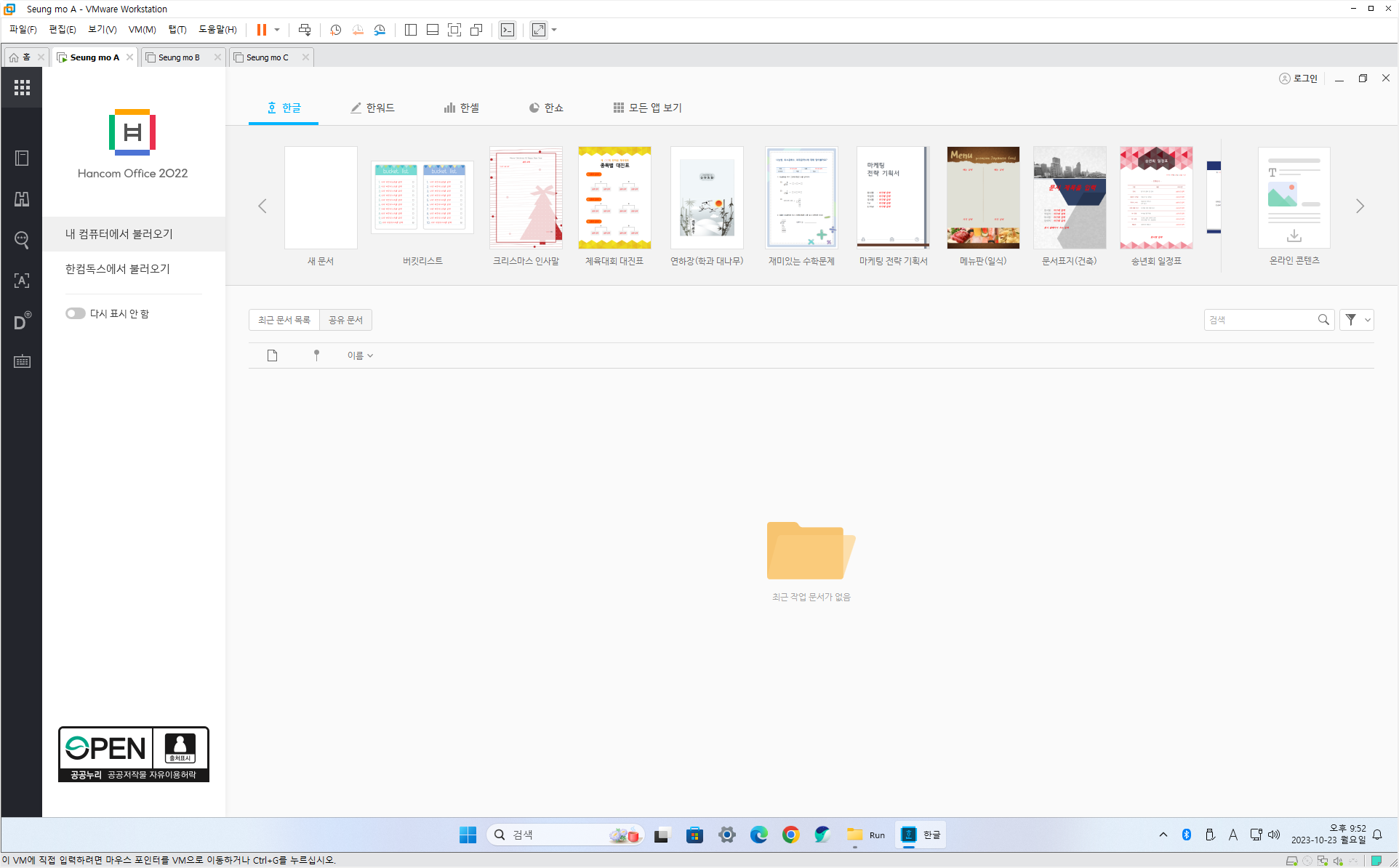Click VMware pause button in toolbar
1399x868 pixels.
262,30
